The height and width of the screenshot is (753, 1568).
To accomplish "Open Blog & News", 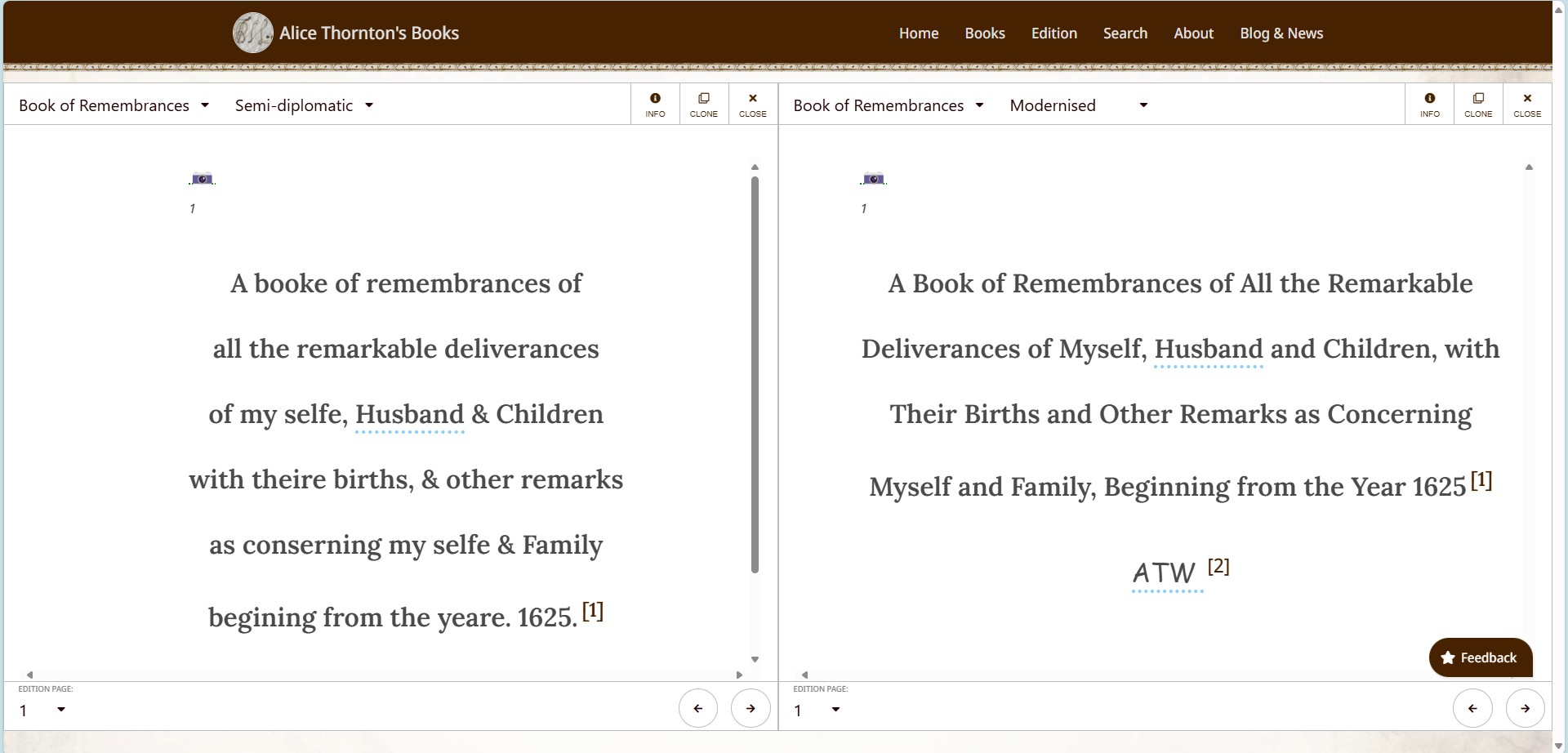I will coord(1281,33).
